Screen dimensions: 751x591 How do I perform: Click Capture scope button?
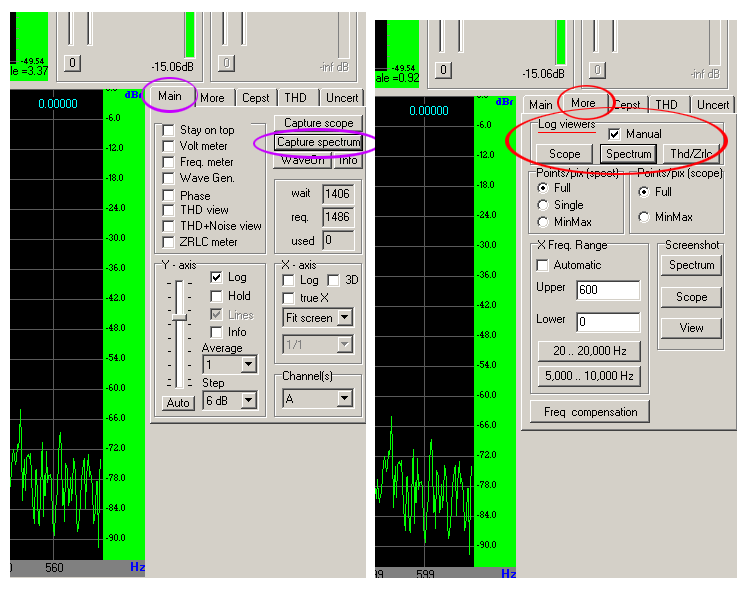click(x=319, y=123)
